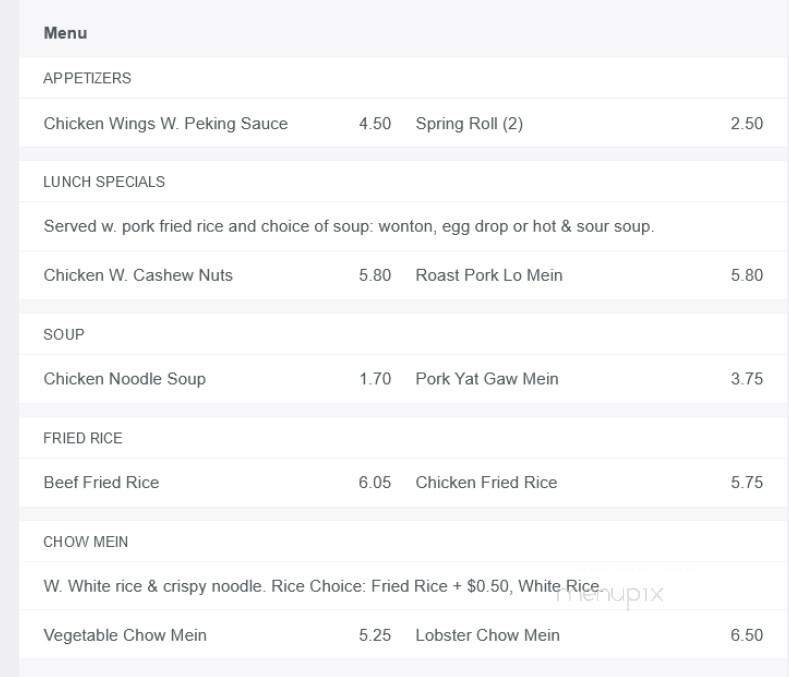Click the Menu heading
789x677 pixels.
point(65,33)
